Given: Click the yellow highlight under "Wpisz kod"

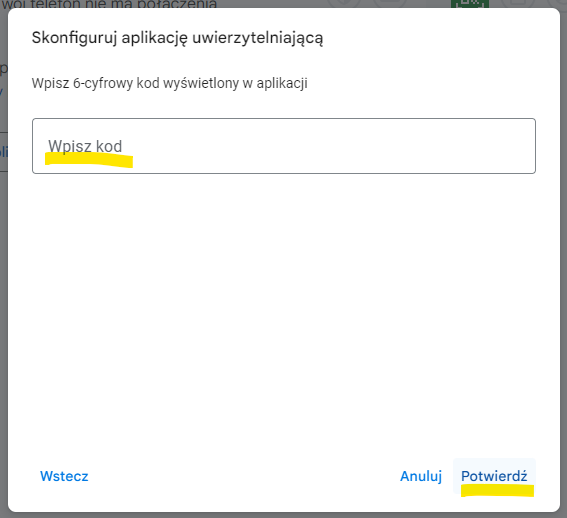Looking at the screenshot, I should (x=89, y=160).
